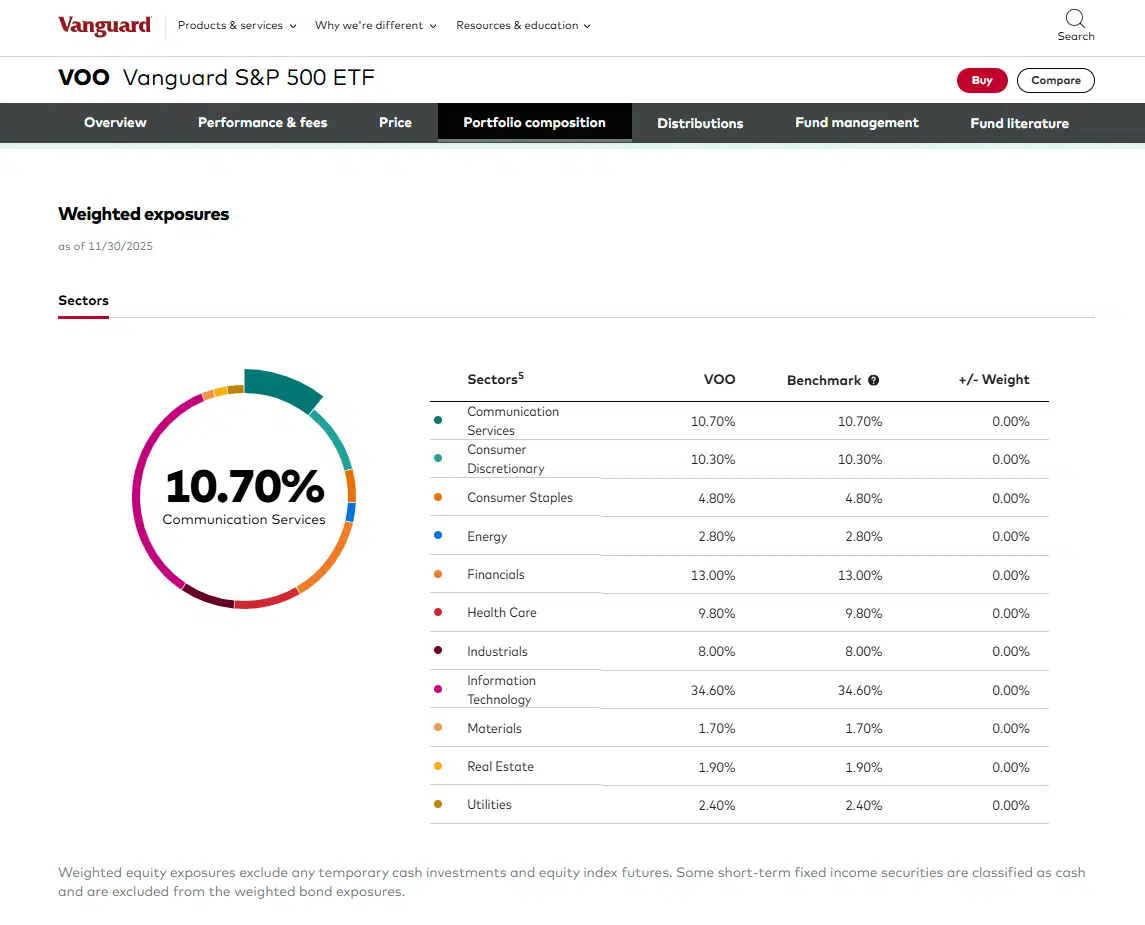Switch to the Performance & fees tab
The width and height of the screenshot is (1145, 925).
(262, 123)
